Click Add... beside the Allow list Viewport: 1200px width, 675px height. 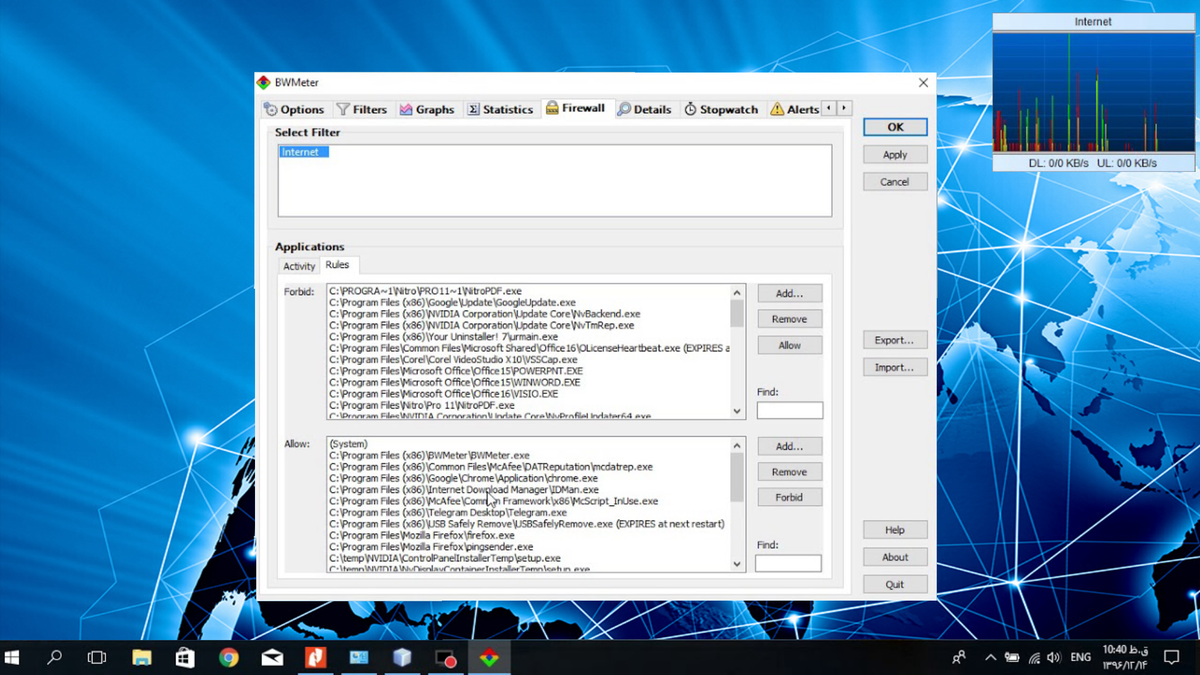790,446
